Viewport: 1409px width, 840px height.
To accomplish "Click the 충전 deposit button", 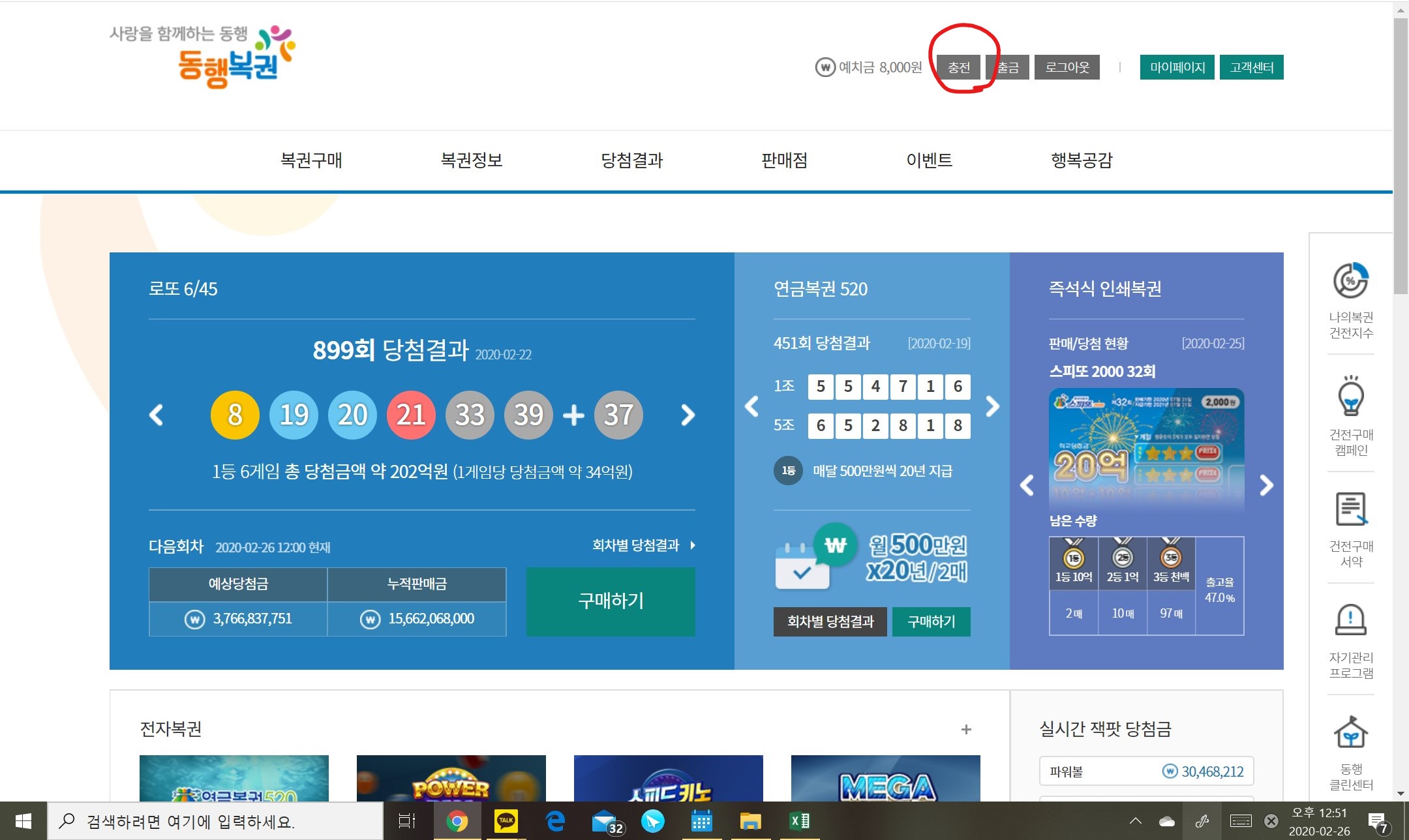I will [x=958, y=67].
